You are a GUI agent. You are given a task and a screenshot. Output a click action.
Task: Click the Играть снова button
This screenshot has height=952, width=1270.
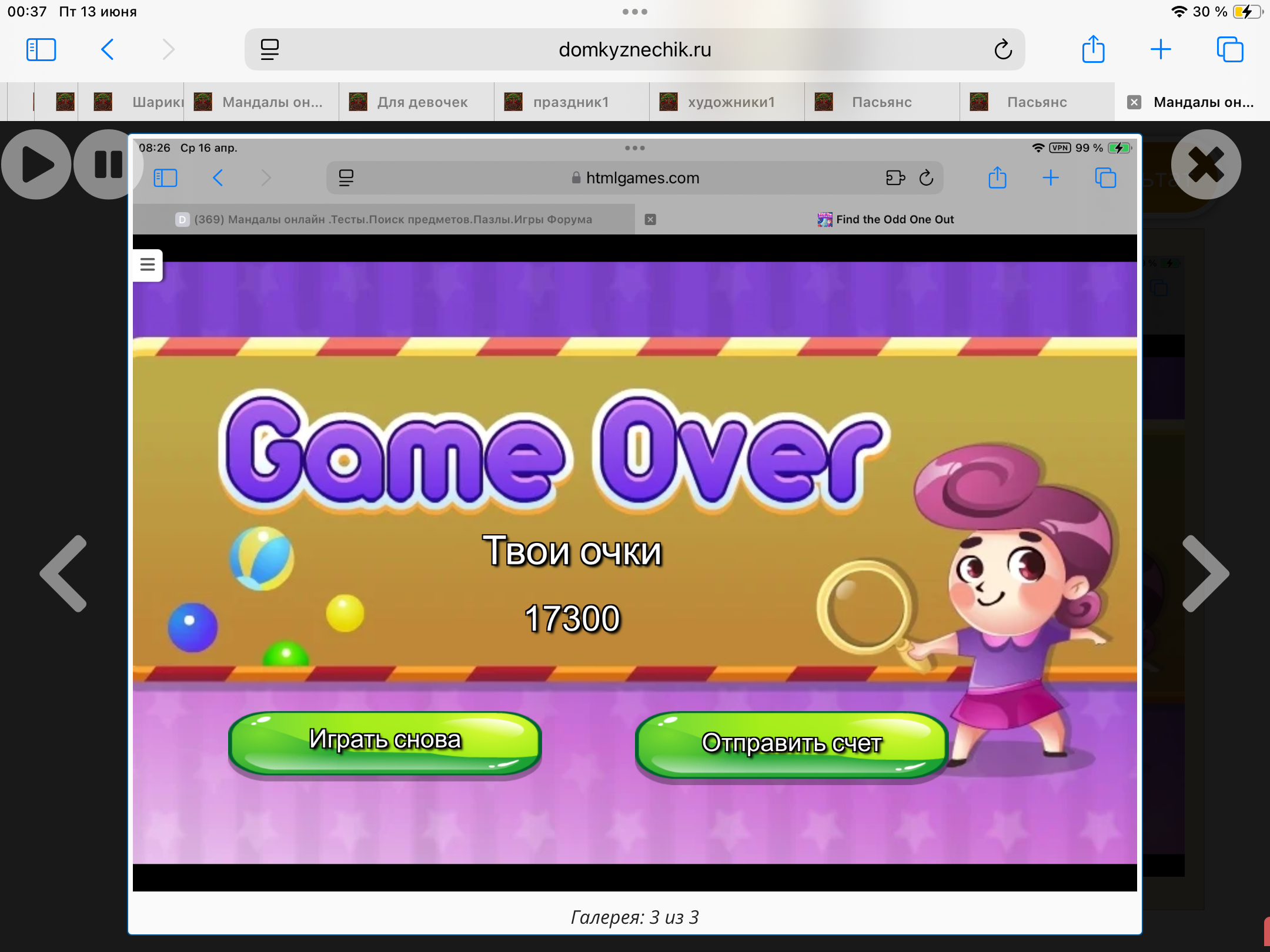click(x=385, y=743)
